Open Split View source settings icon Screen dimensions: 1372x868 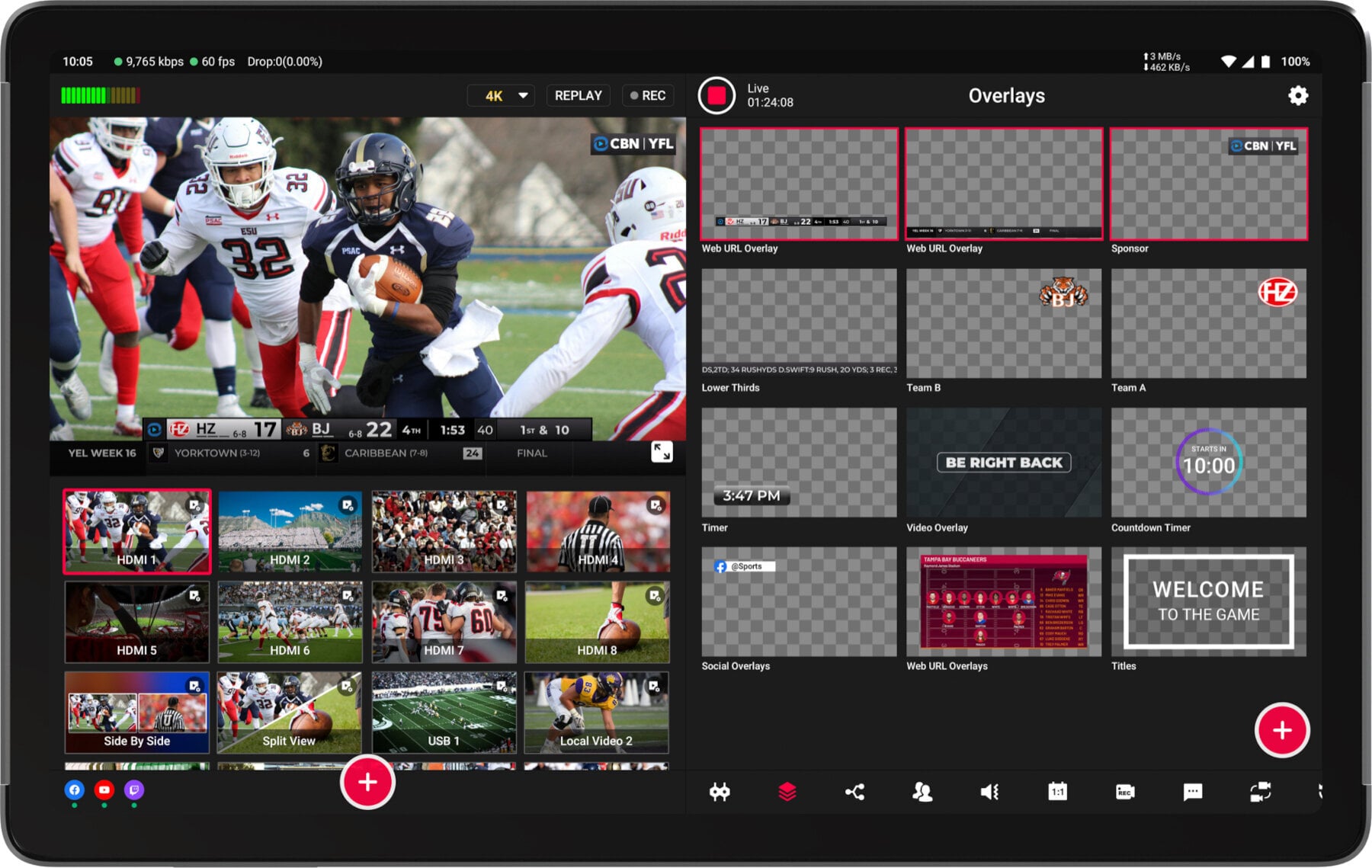[348, 686]
